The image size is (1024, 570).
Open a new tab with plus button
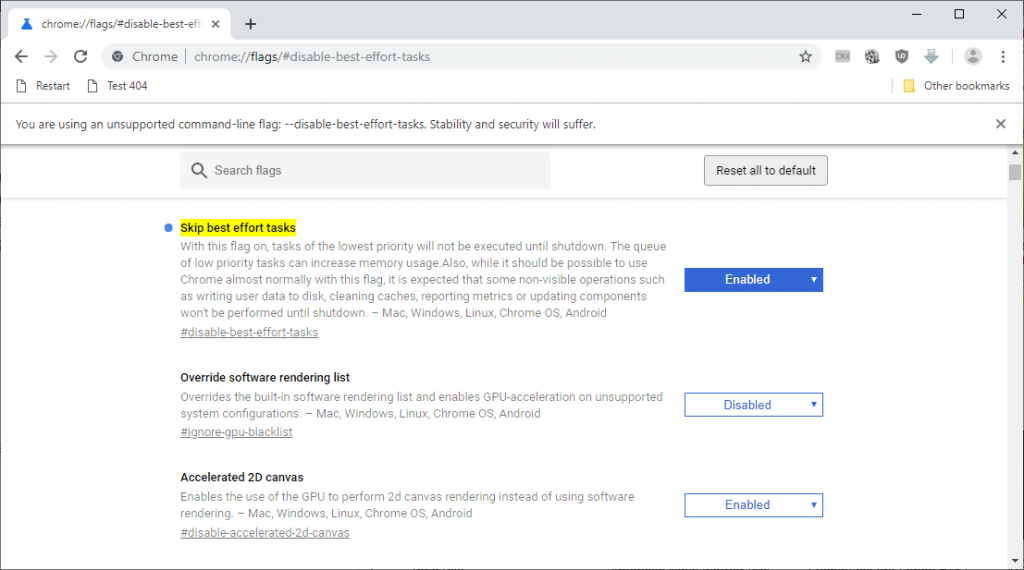point(250,24)
